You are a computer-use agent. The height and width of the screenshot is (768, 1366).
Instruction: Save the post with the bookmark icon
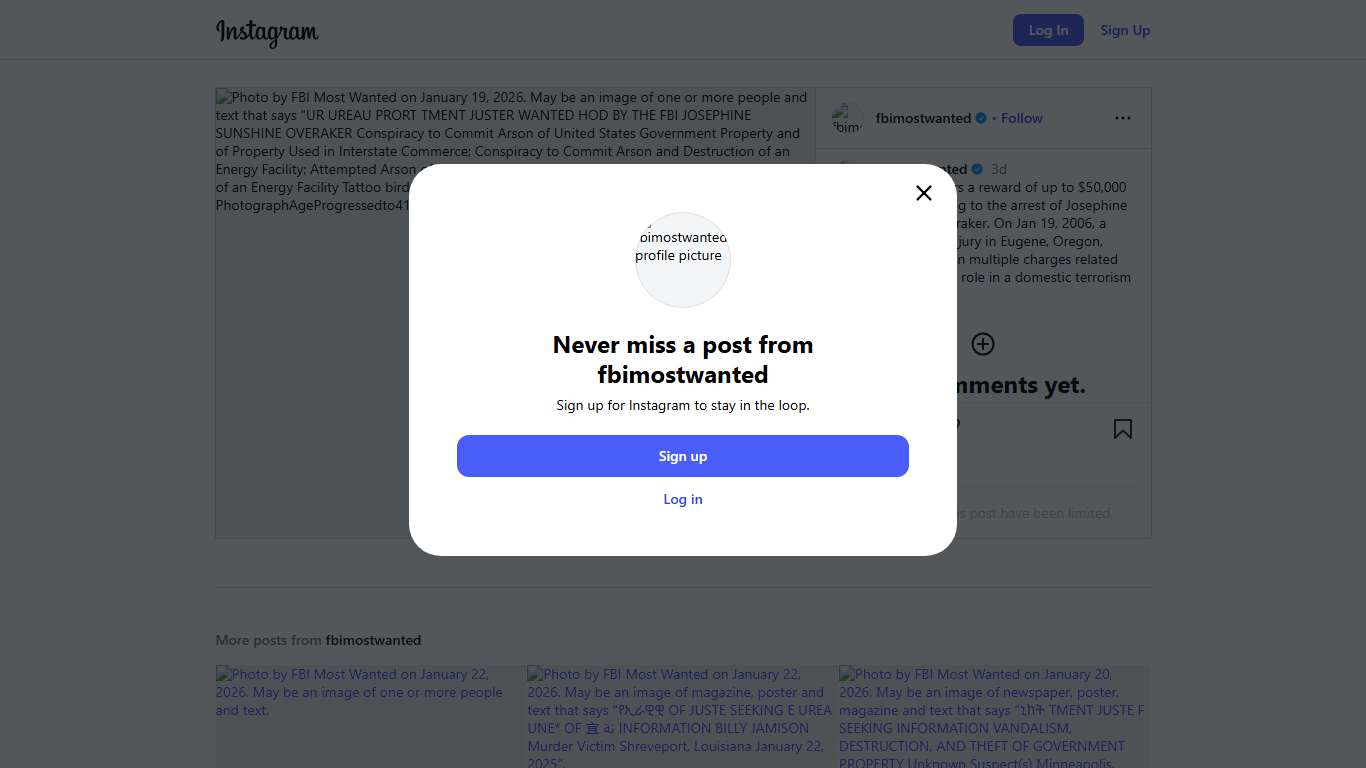1123,429
